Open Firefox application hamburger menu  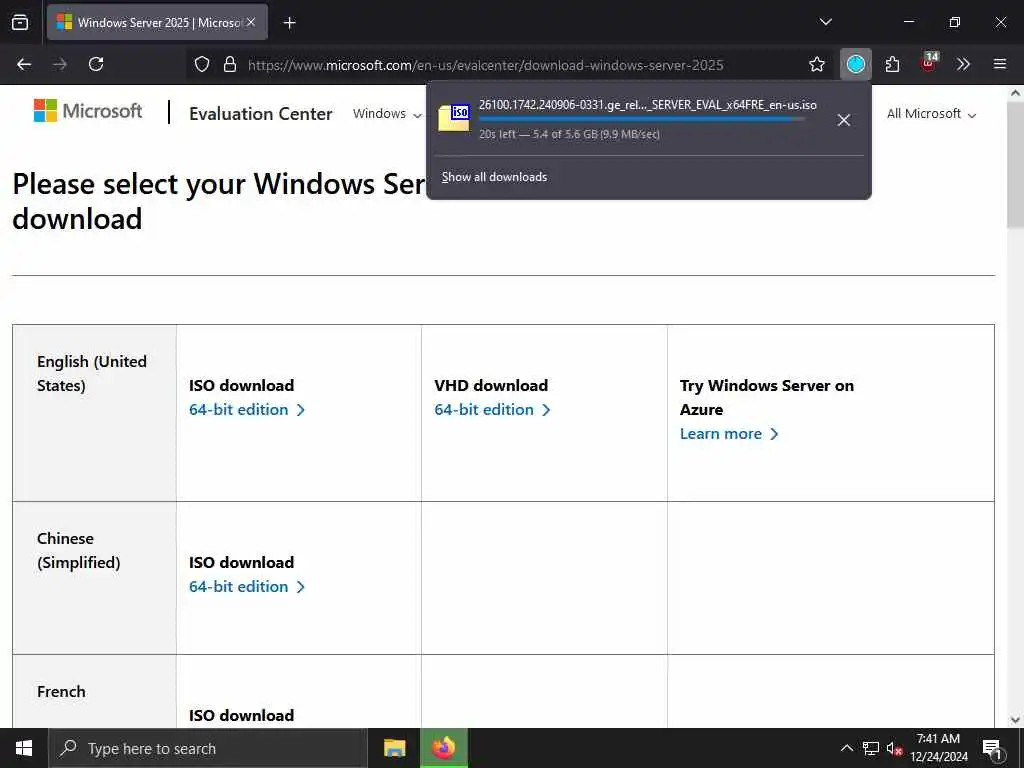click(1000, 64)
